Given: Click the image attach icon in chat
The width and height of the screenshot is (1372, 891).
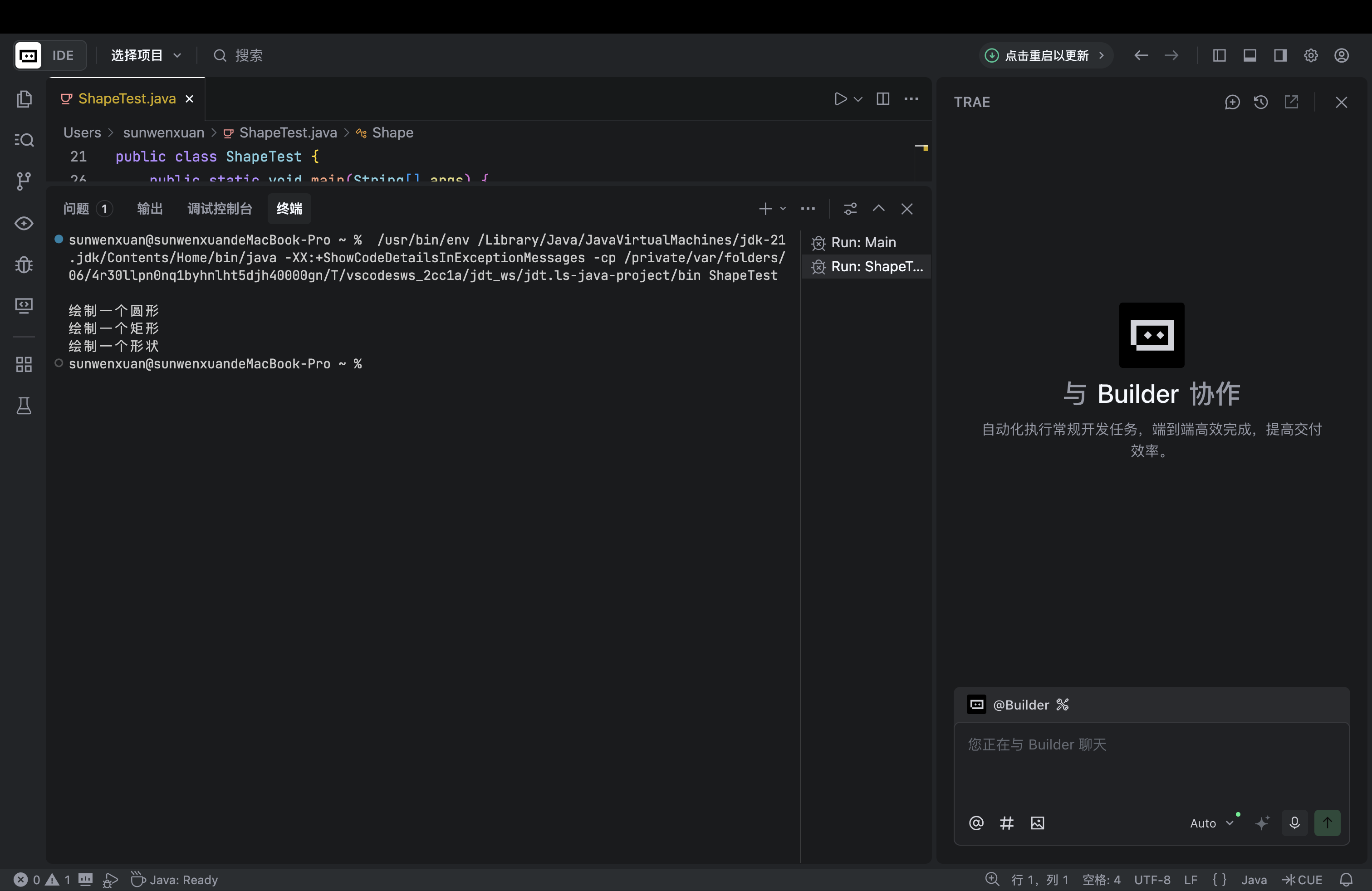Looking at the screenshot, I should tap(1037, 823).
